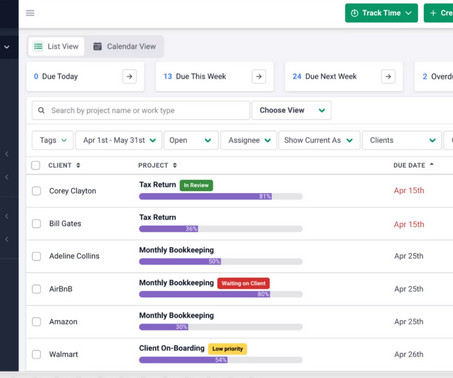Open Due This Week arrow button

[259, 77]
